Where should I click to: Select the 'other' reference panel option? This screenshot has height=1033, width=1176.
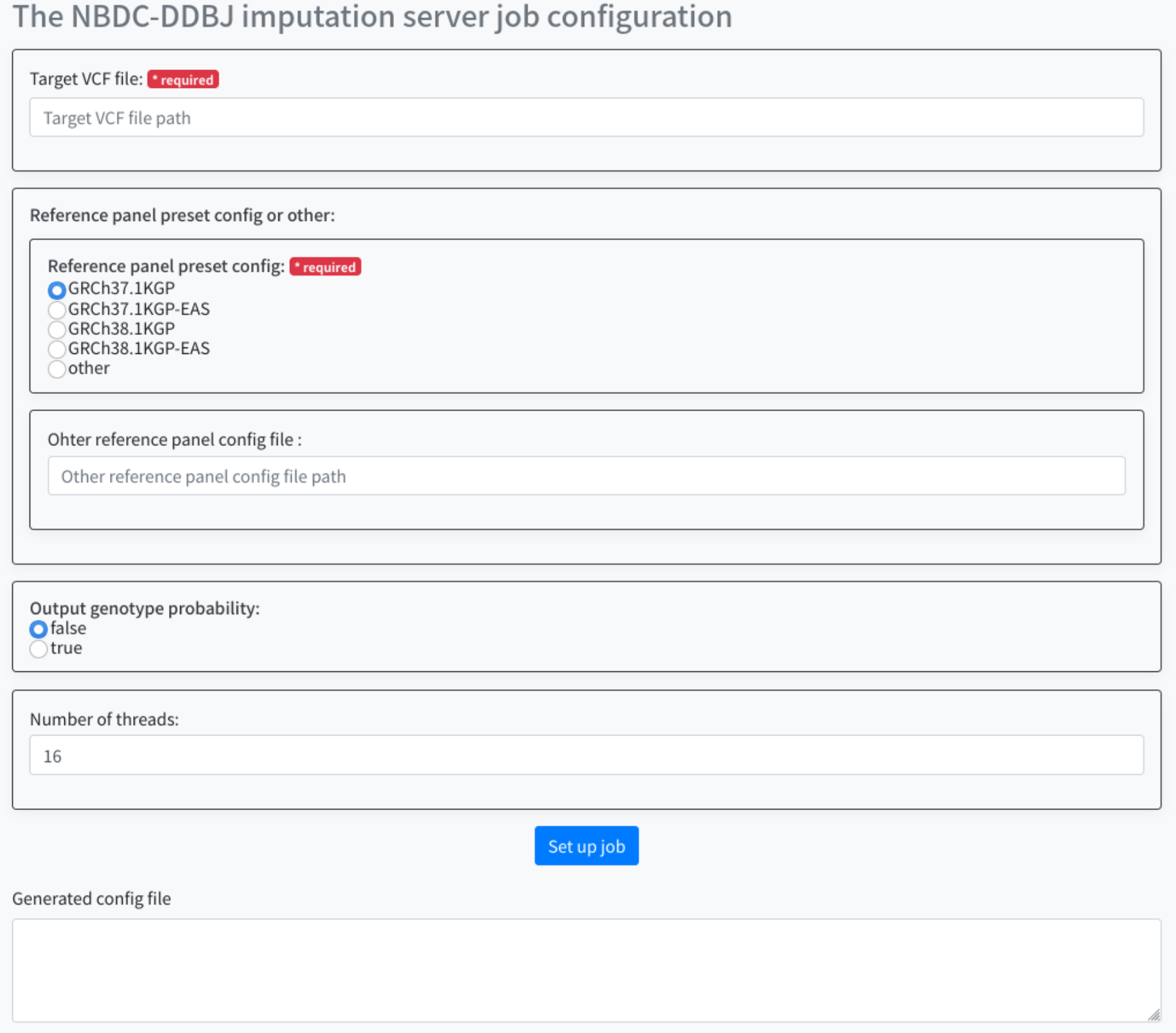click(57, 369)
